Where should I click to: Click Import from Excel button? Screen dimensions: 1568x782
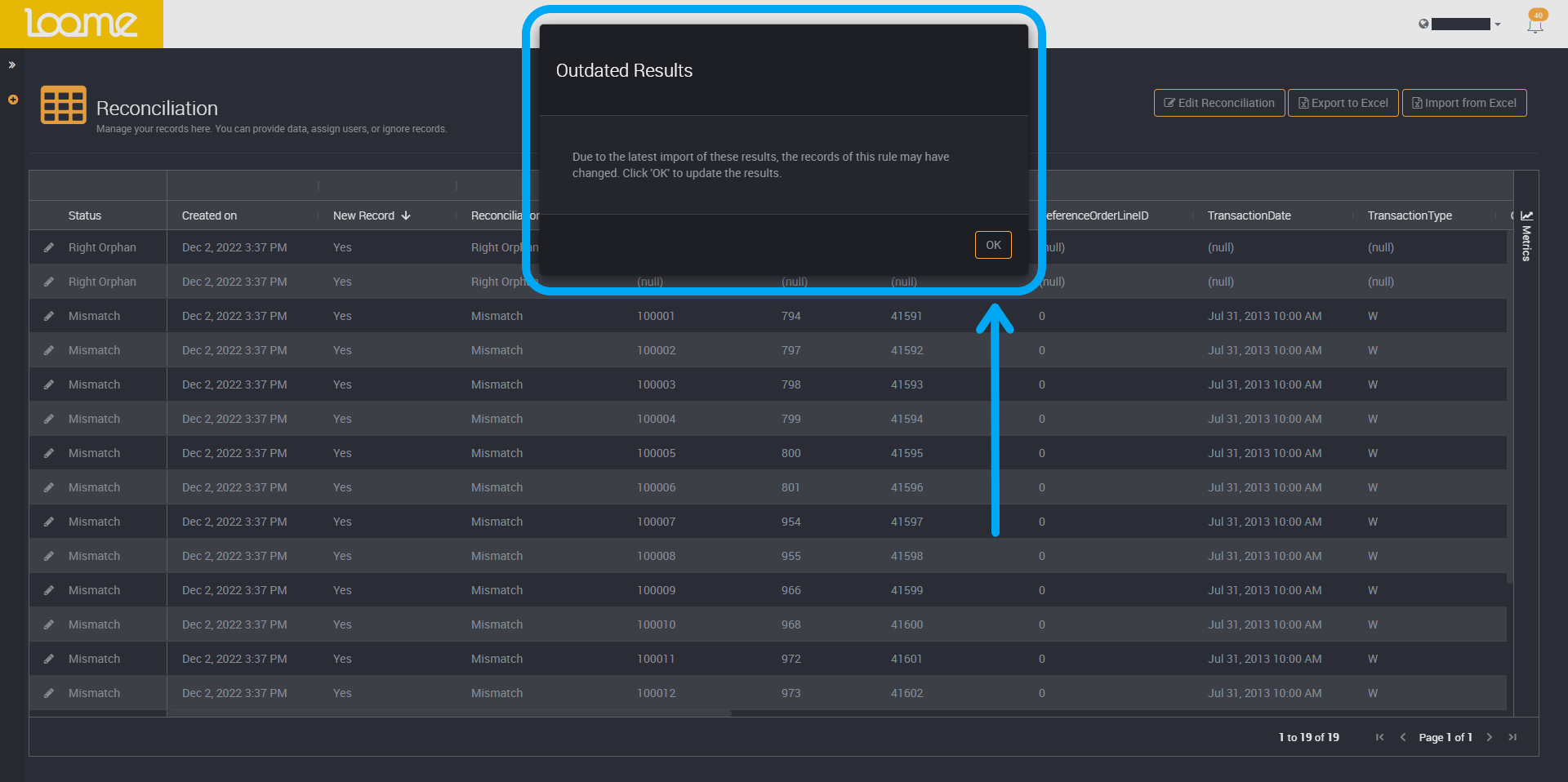point(1464,103)
